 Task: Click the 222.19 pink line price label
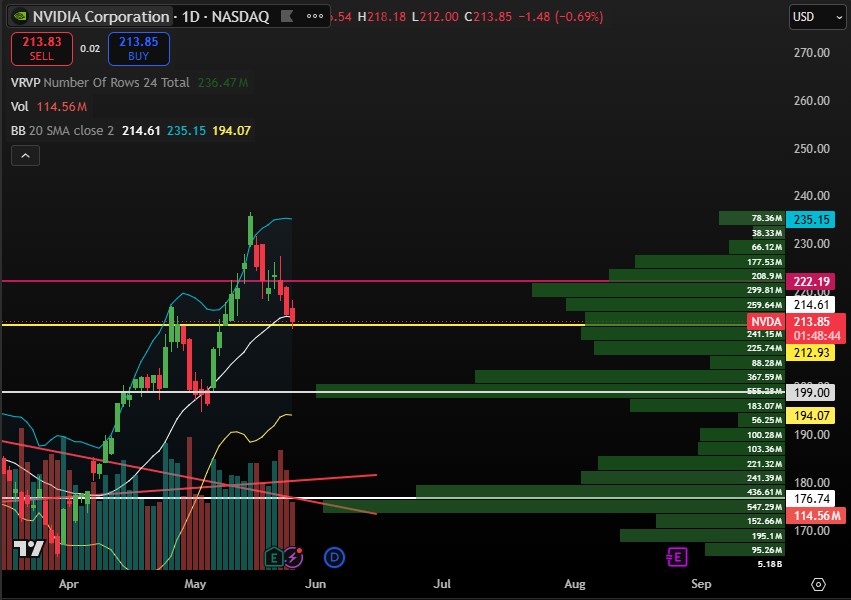(x=811, y=282)
